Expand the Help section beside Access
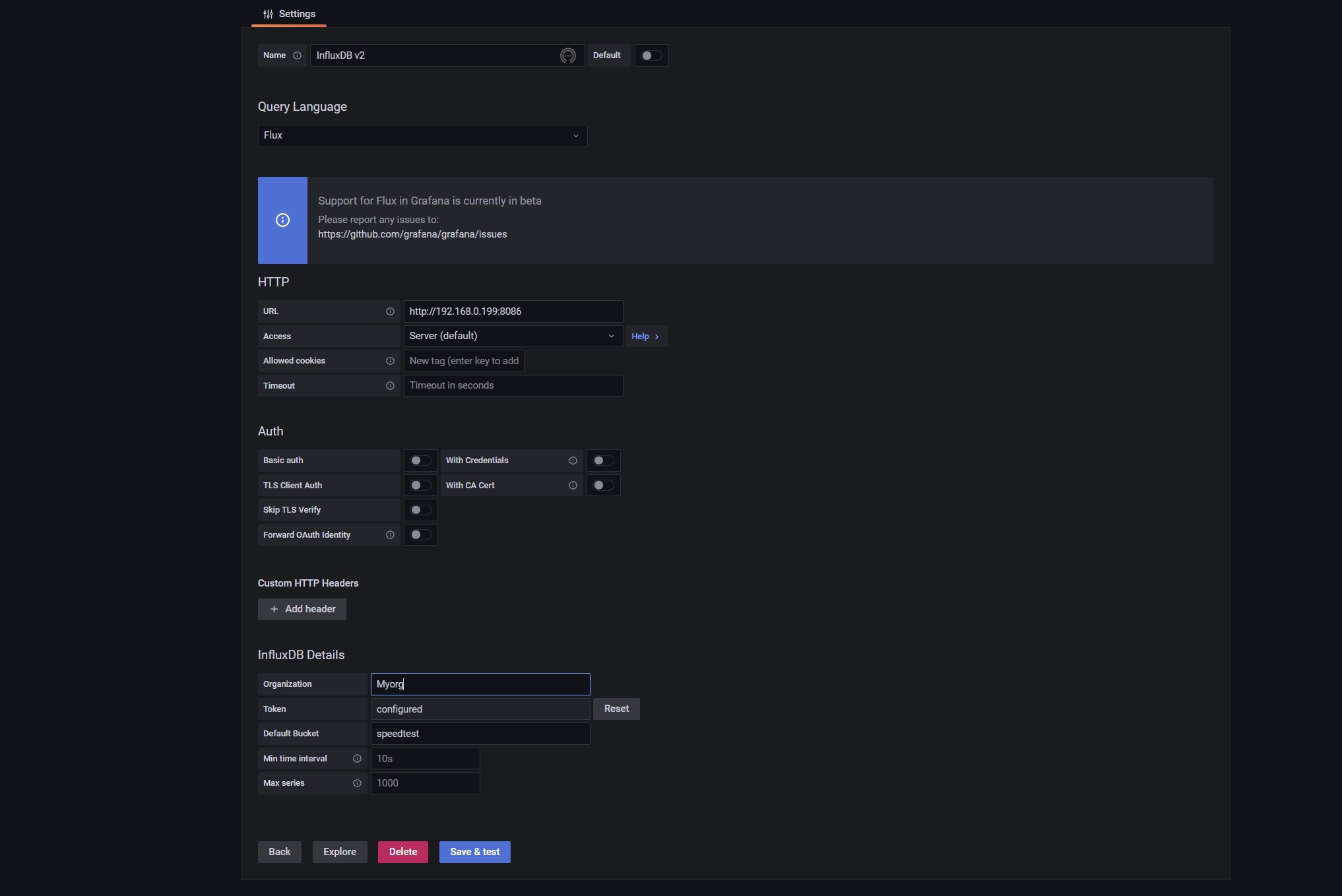Image resolution: width=1342 pixels, height=896 pixels. coord(645,336)
